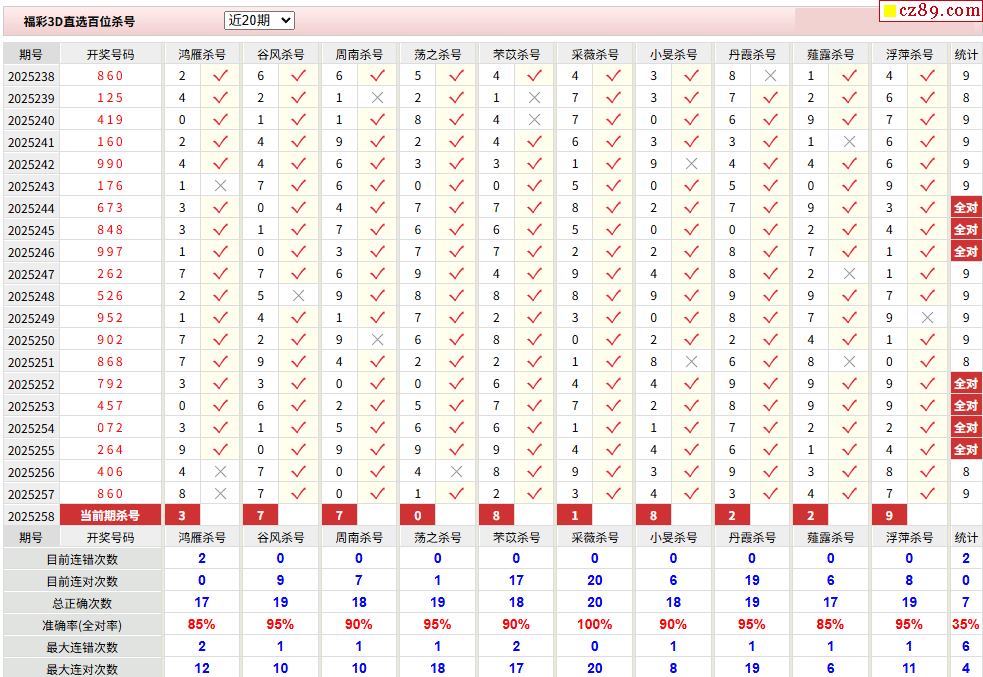This screenshot has height=677, width=983.
Task: Click the cross mark for 小旻杀号 in row 2025251
Action: [x=691, y=362]
